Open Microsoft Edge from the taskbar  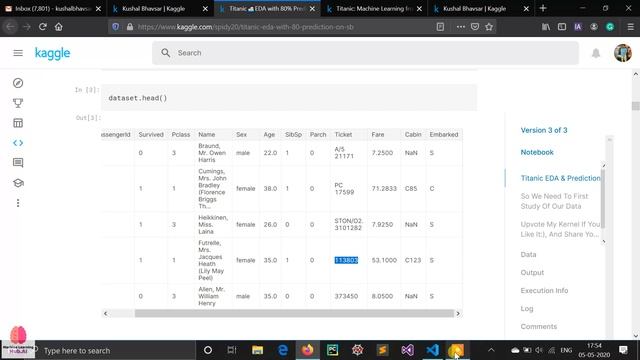click(x=282, y=350)
